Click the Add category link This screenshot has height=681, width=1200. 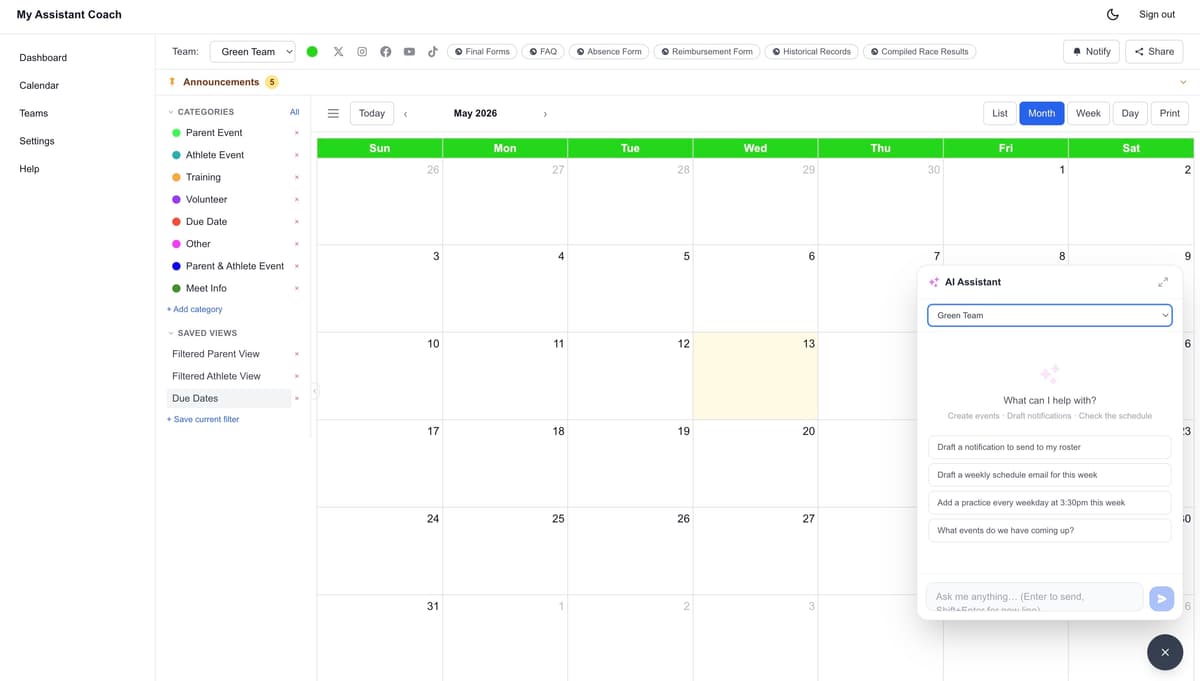point(195,310)
